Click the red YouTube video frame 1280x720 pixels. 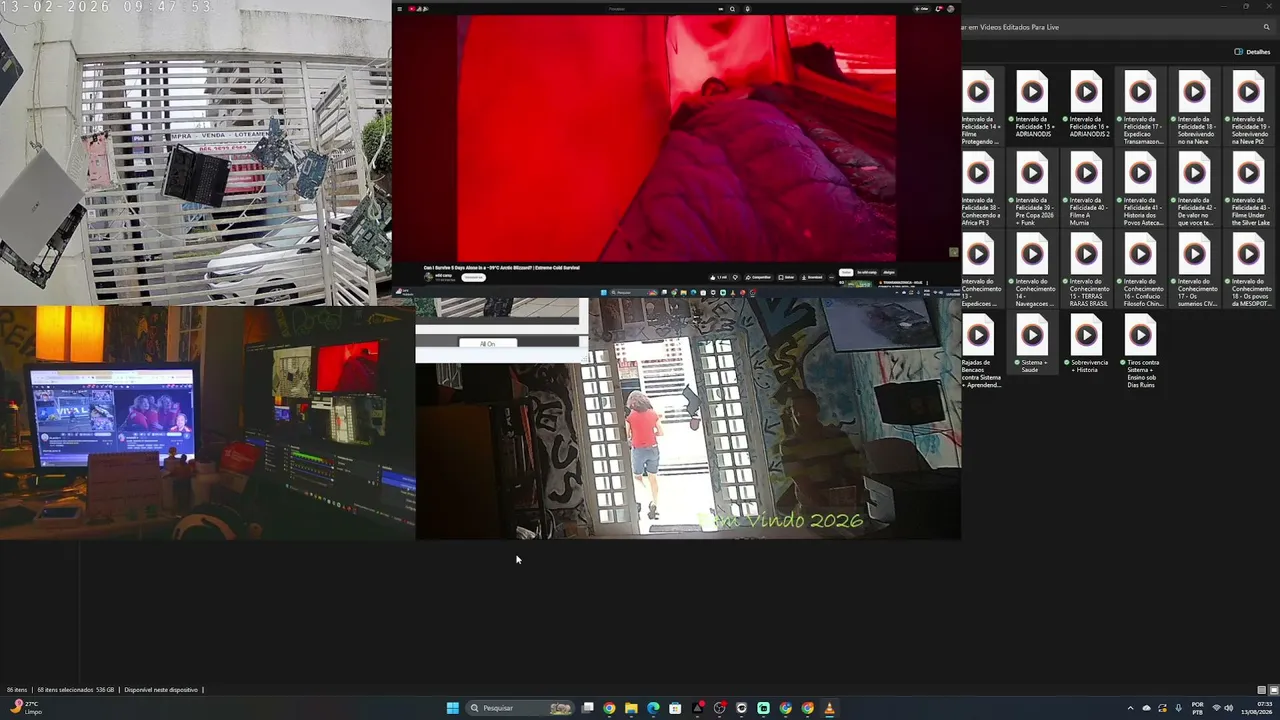click(x=676, y=138)
